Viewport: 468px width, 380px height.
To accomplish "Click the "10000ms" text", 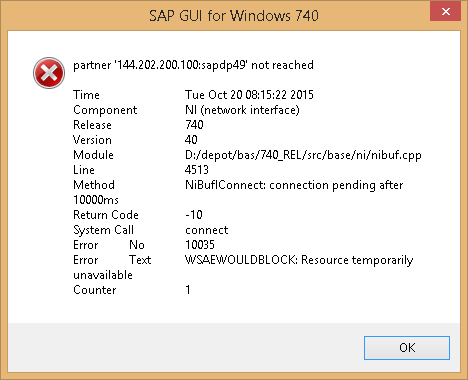I will 96,200.
